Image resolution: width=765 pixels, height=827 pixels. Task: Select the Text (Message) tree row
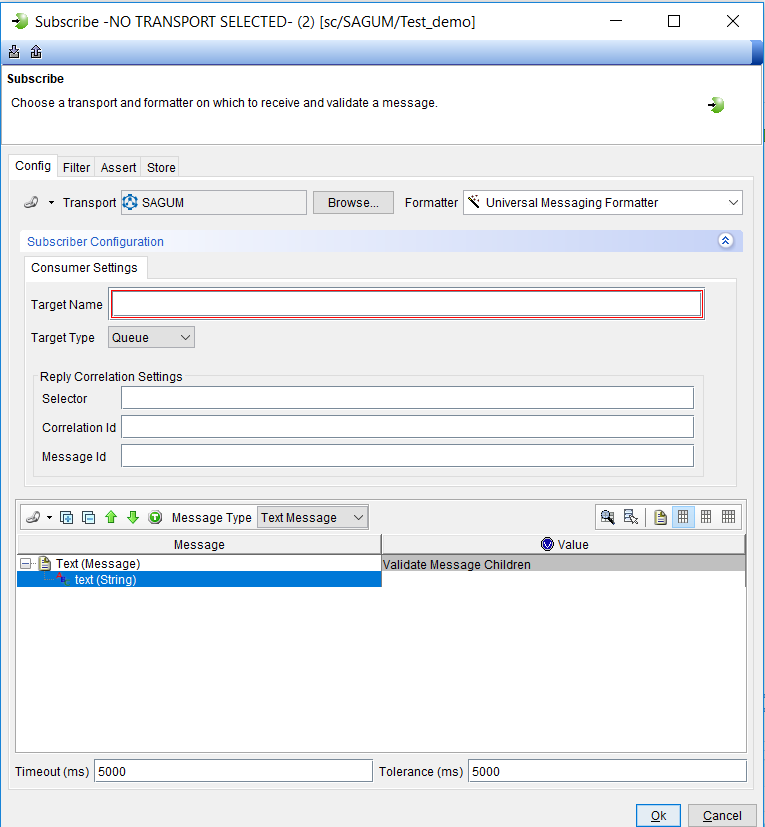(199, 563)
